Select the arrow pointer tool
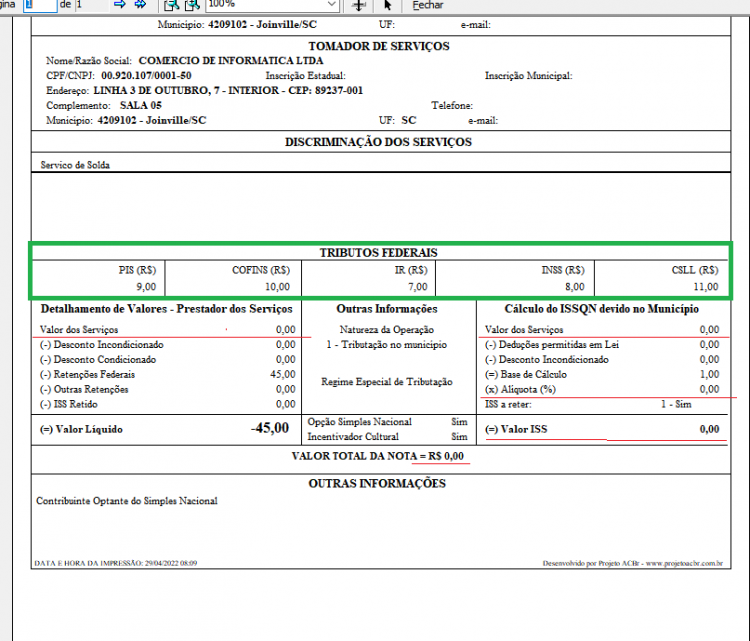 point(387,5)
